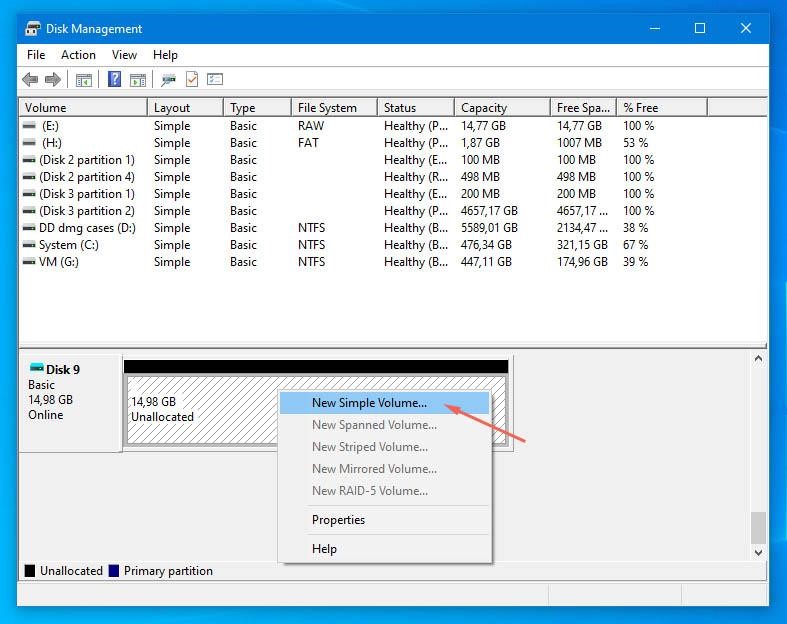Click the Show/Hide Action Pane icon
The height and width of the screenshot is (624, 787).
(x=138, y=80)
